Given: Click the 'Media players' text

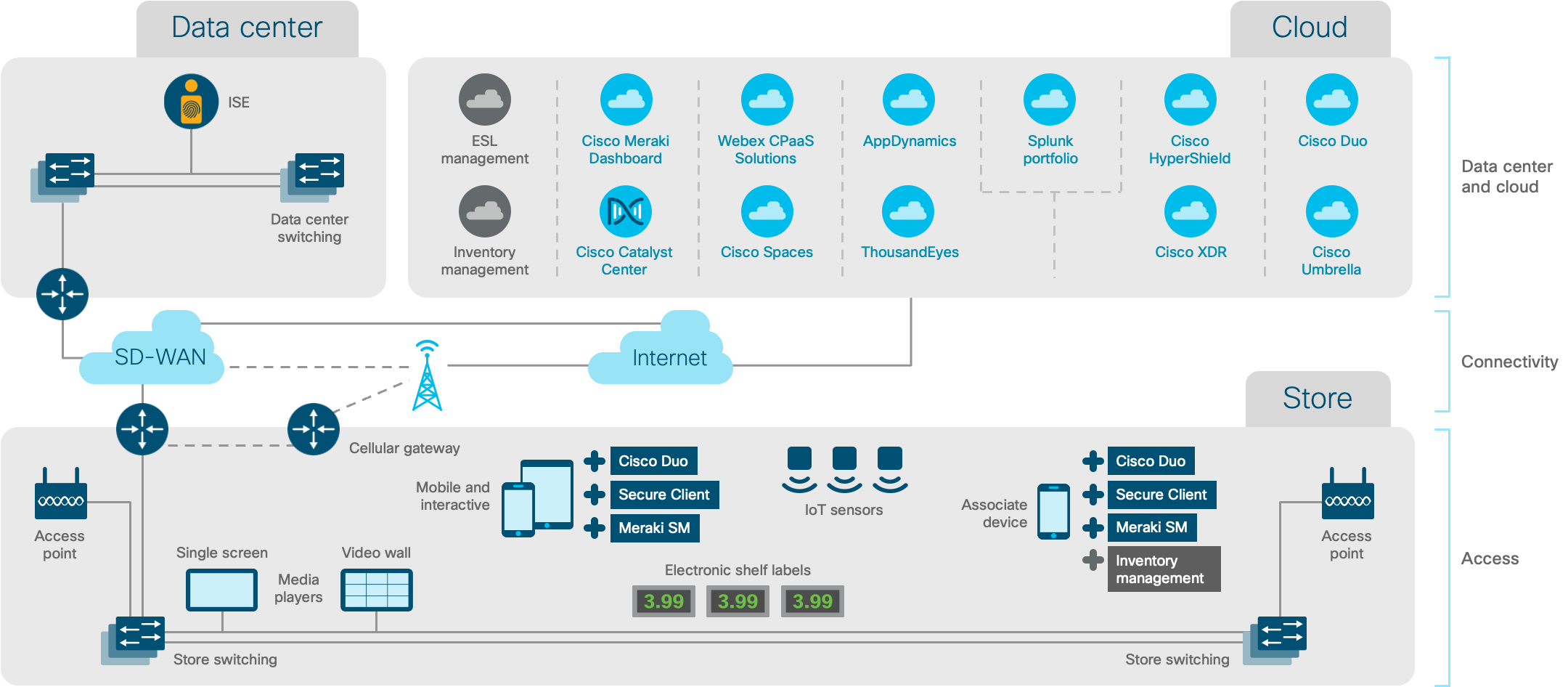Looking at the screenshot, I should 298,588.
